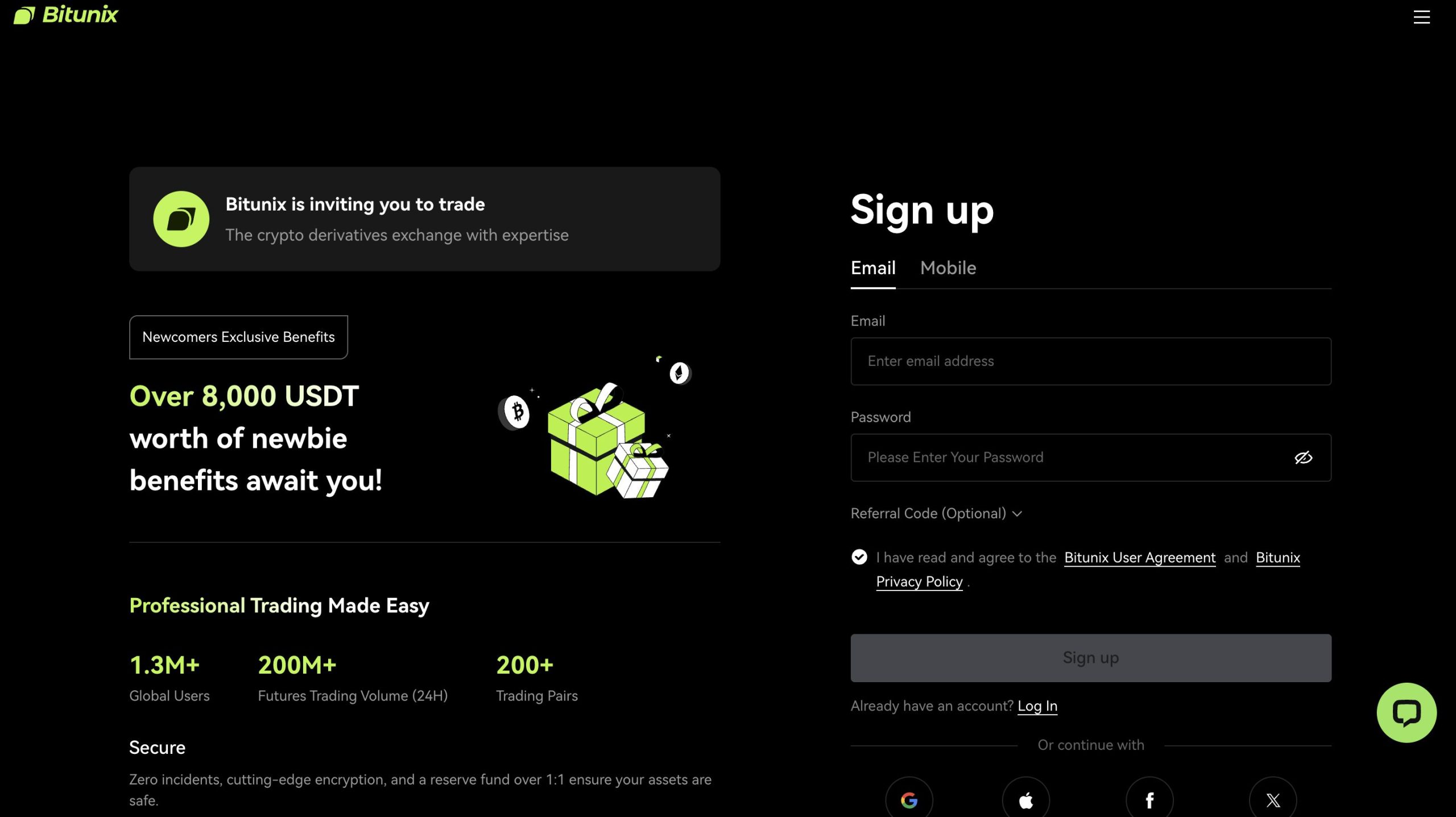Screen dimensions: 1456x817
Task: Follow the Log In link
Action: click(1037, 706)
